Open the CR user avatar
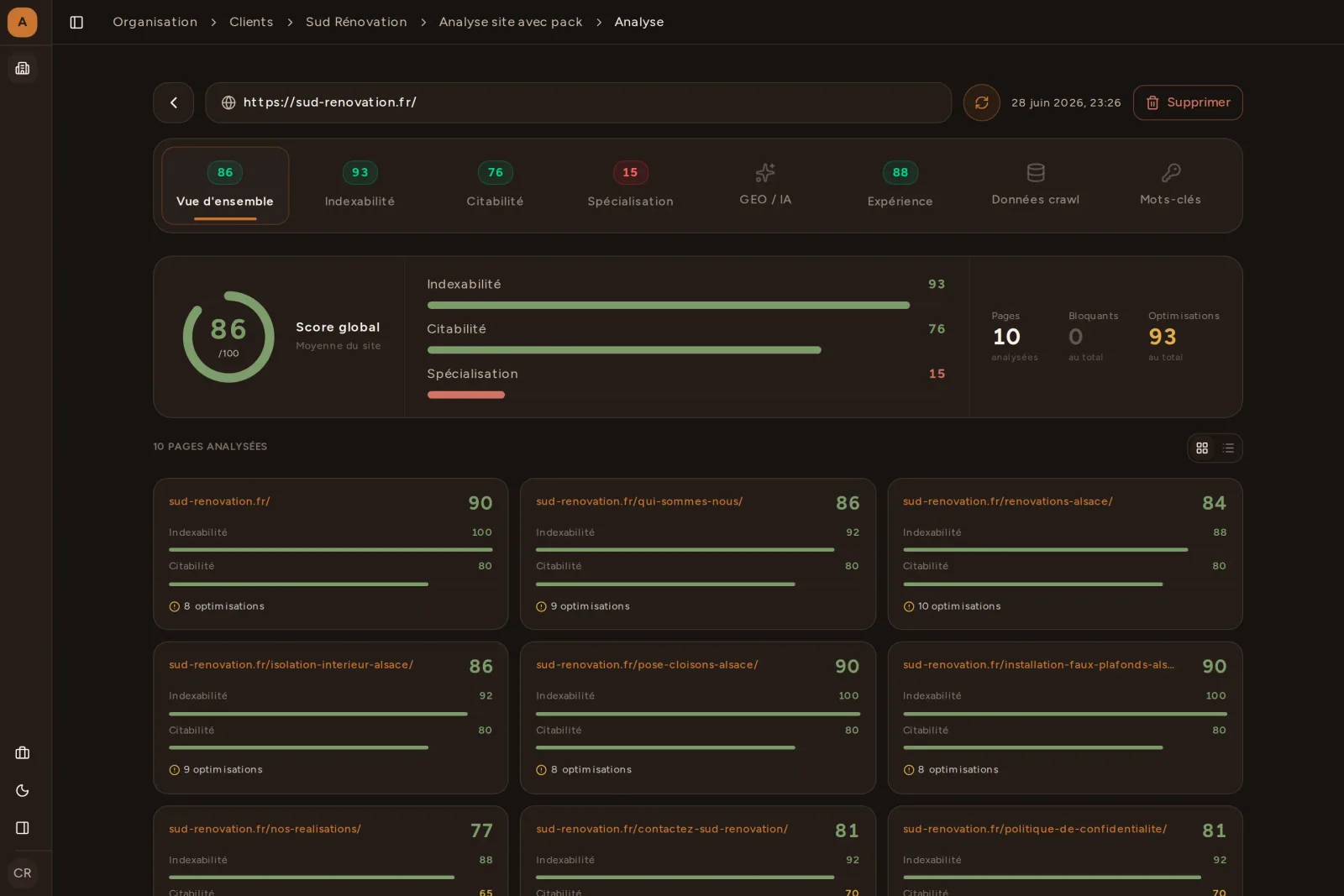 (23, 873)
